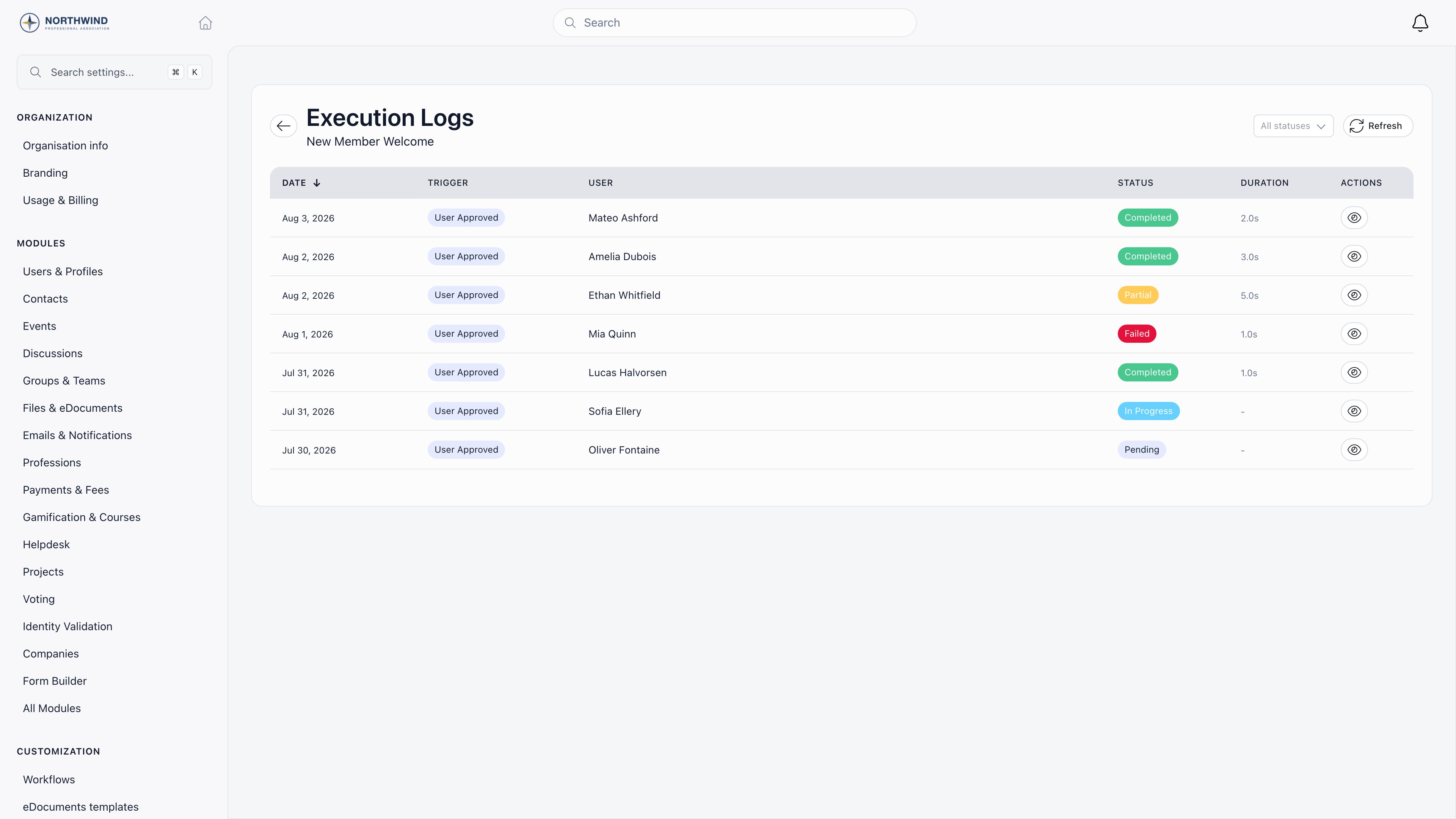Click the Failed status badge
The image size is (1456, 819).
click(1137, 334)
